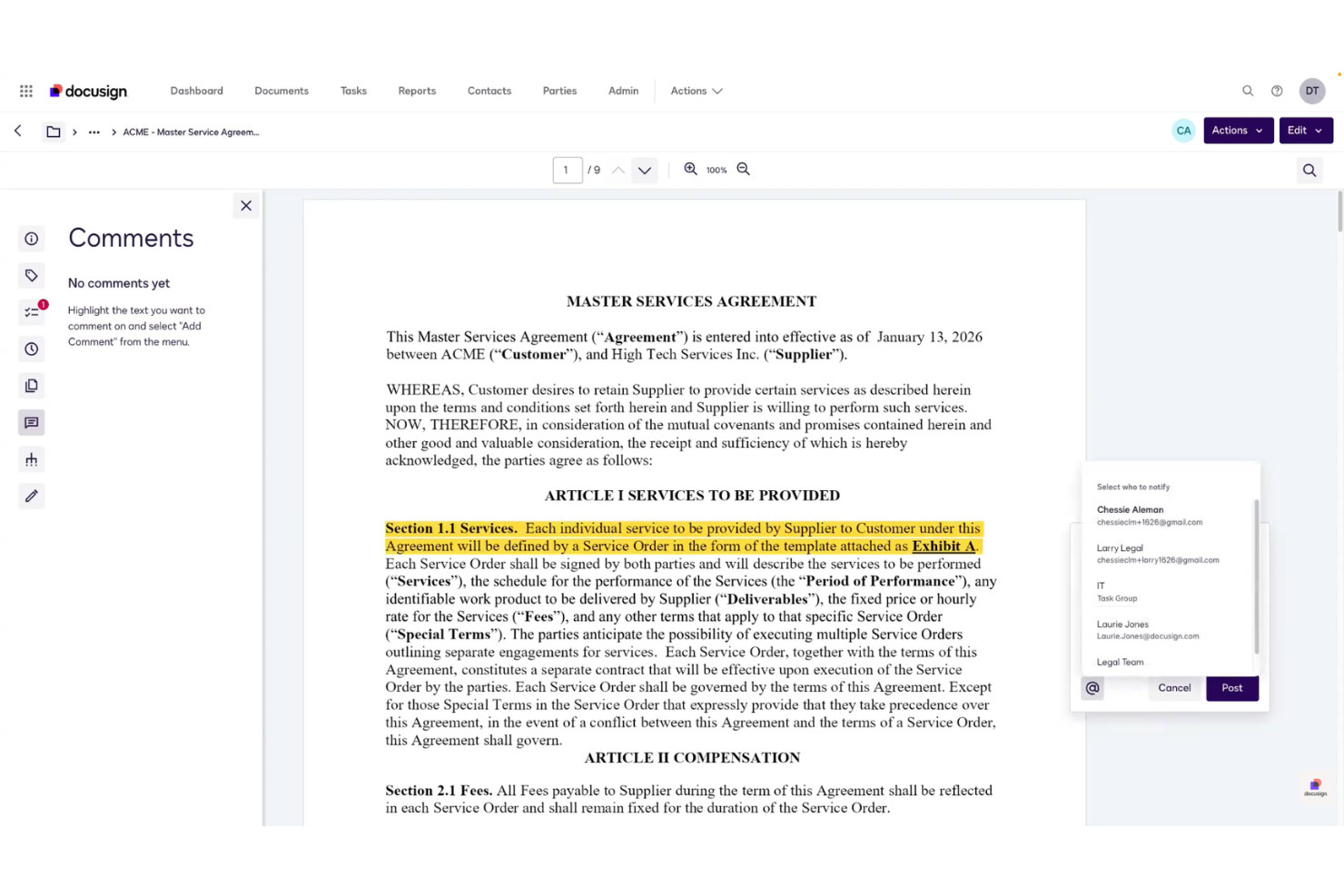This screenshot has width=1344, height=896.
Task: Open the history clock icon
Action: pos(32,350)
